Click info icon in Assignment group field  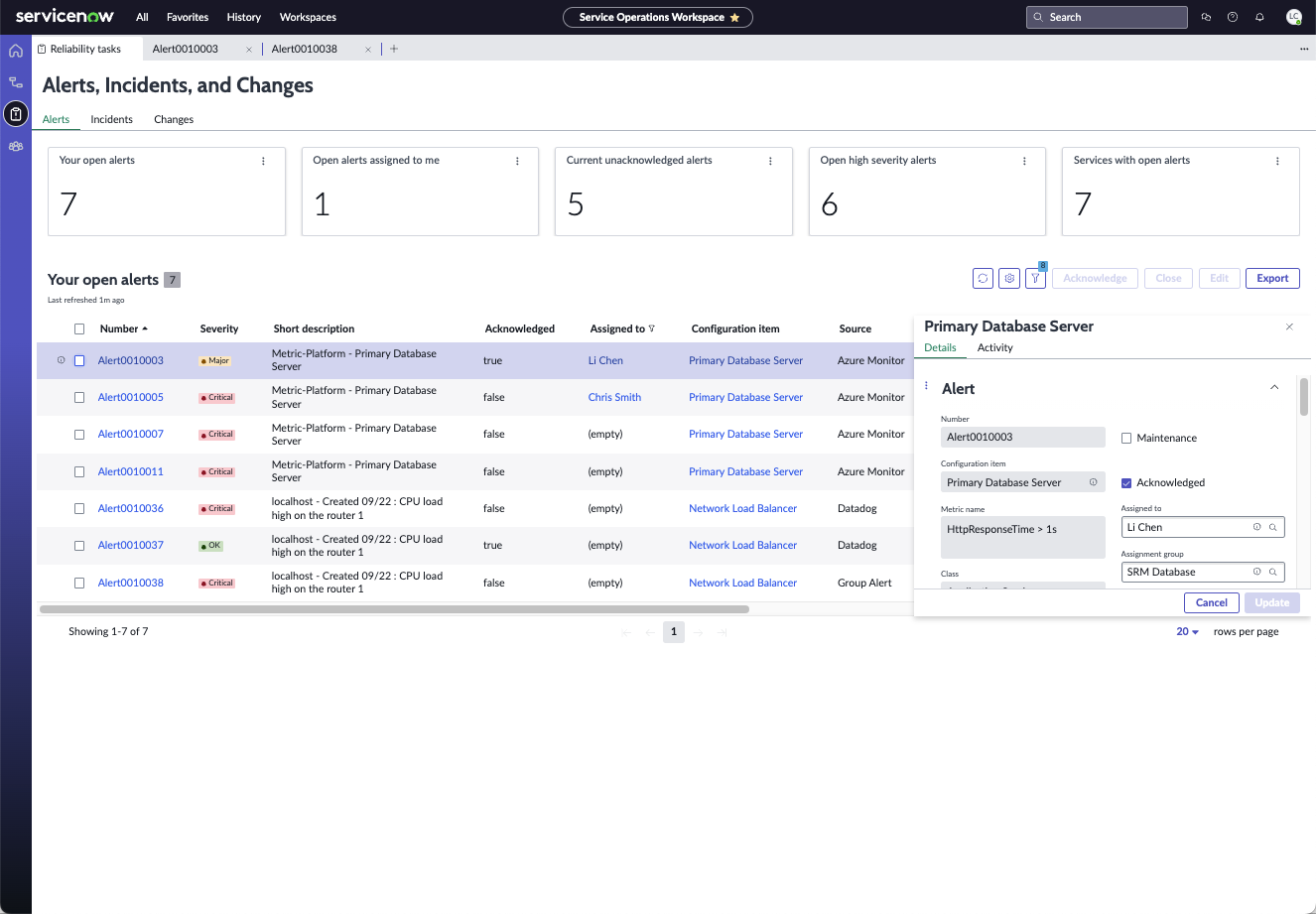tap(1256, 572)
